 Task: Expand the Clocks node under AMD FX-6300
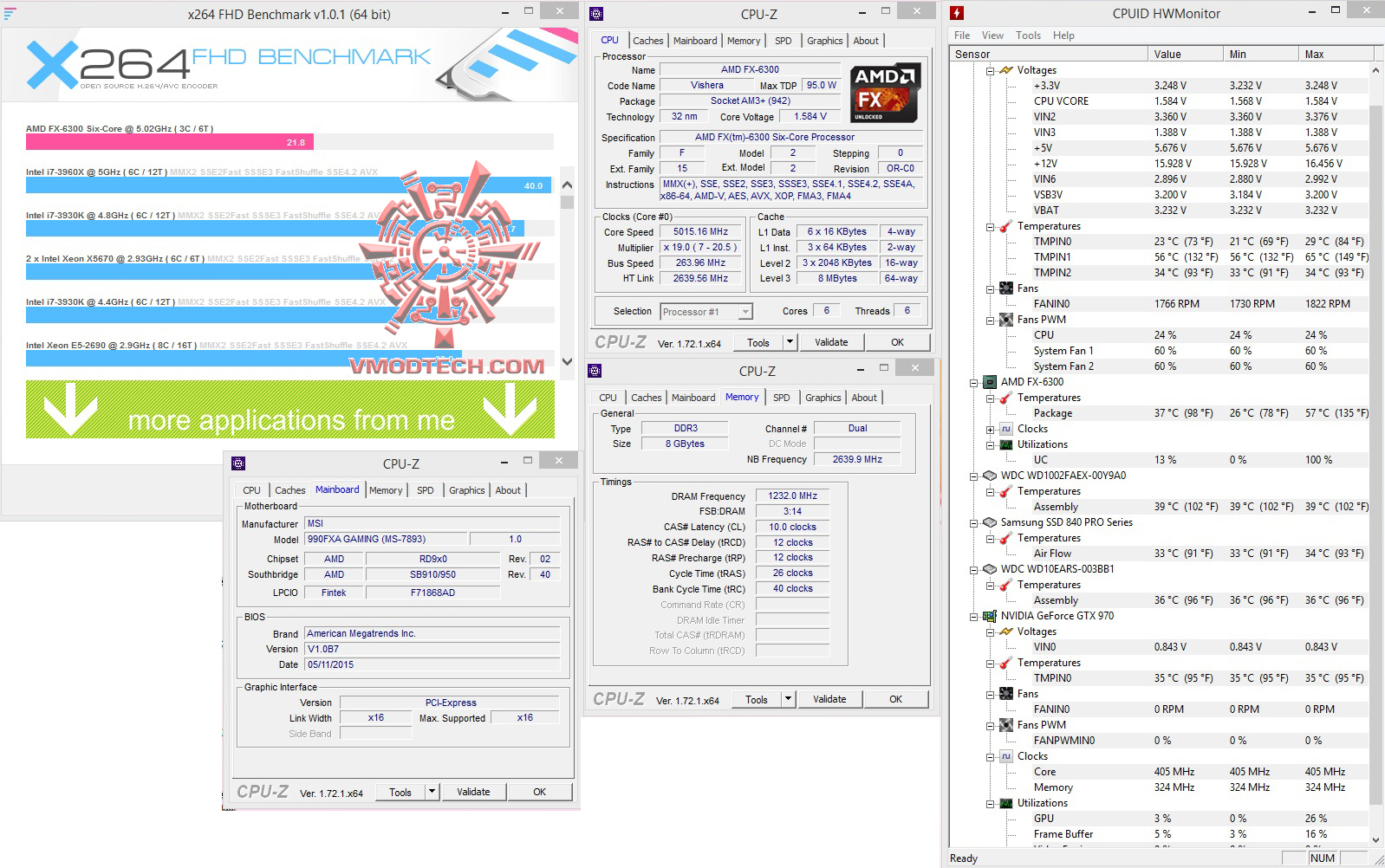click(x=990, y=429)
